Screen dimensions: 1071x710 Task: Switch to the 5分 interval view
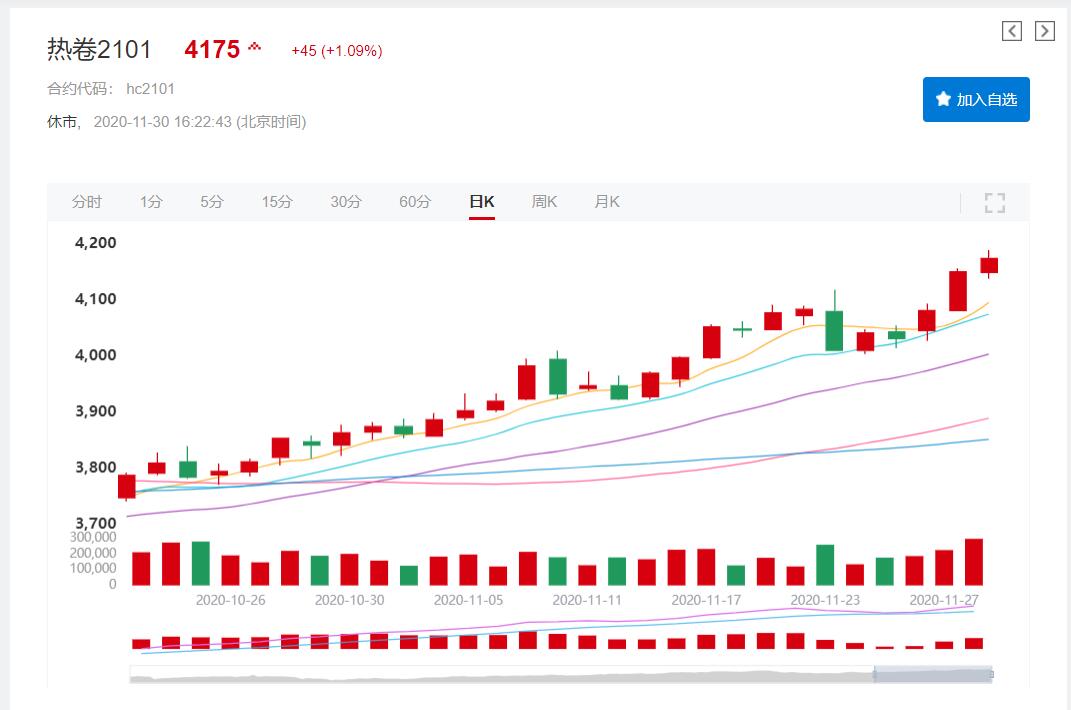coord(211,202)
